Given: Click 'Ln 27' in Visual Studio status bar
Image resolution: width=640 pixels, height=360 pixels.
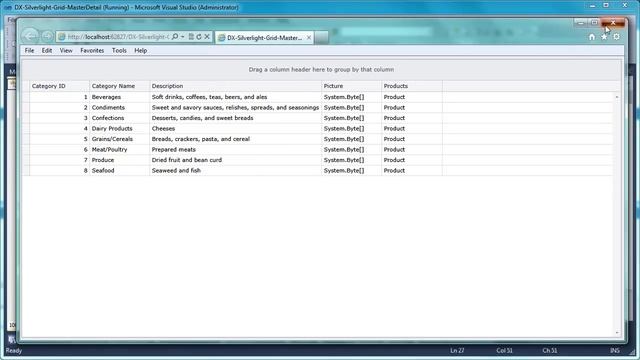Looking at the screenshot, I should tap(457, 351).
